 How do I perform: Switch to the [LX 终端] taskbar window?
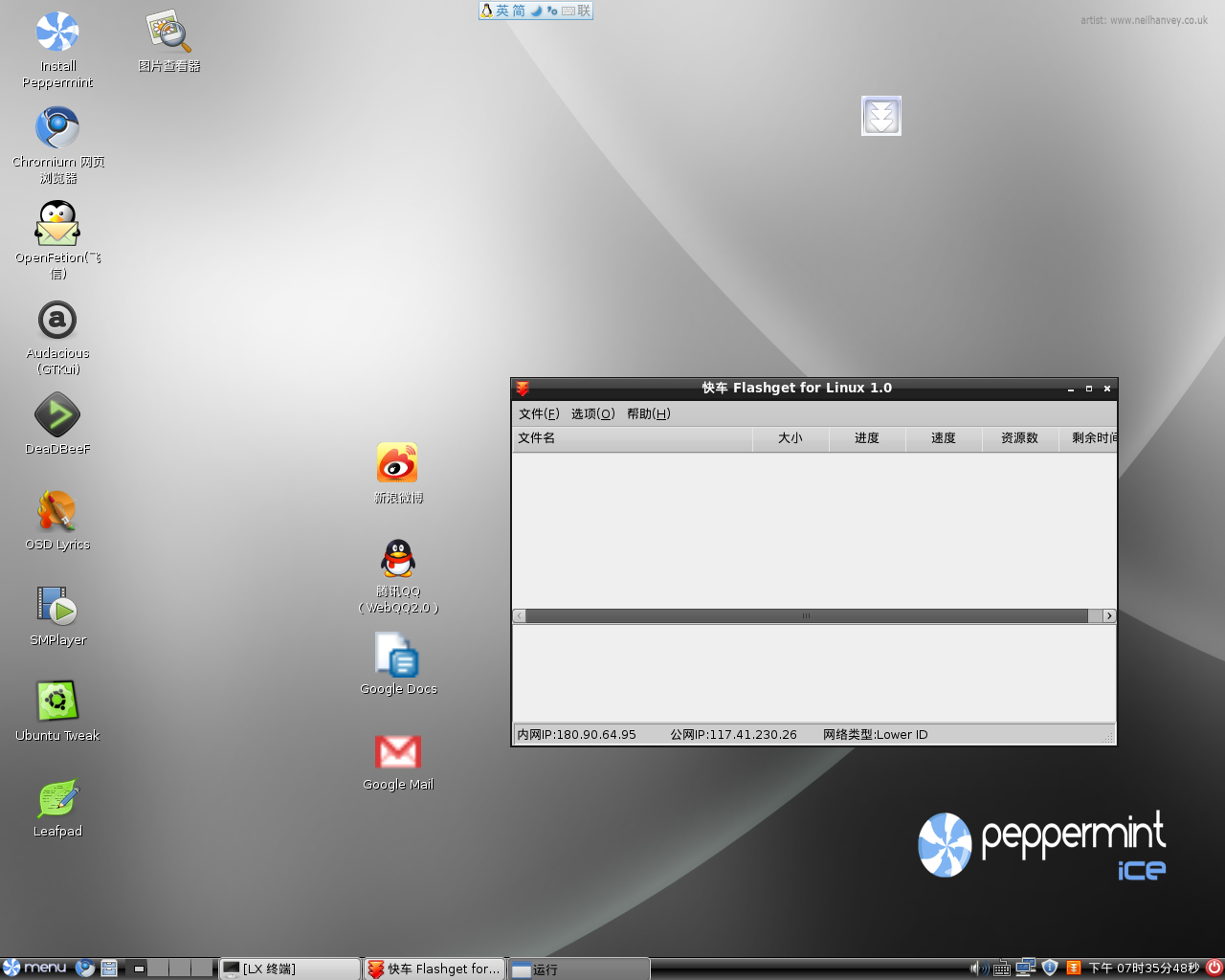[290, 969]
